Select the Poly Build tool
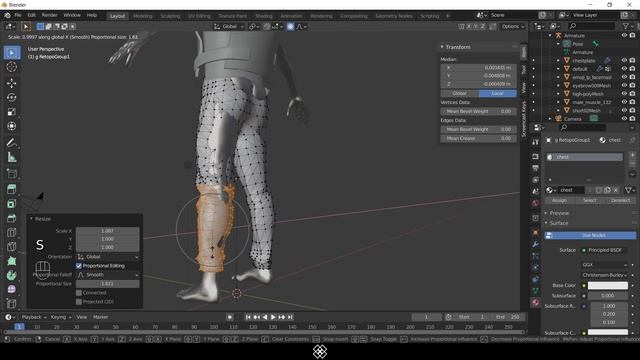Screen dimensions: 640x360 click(12, 261)
